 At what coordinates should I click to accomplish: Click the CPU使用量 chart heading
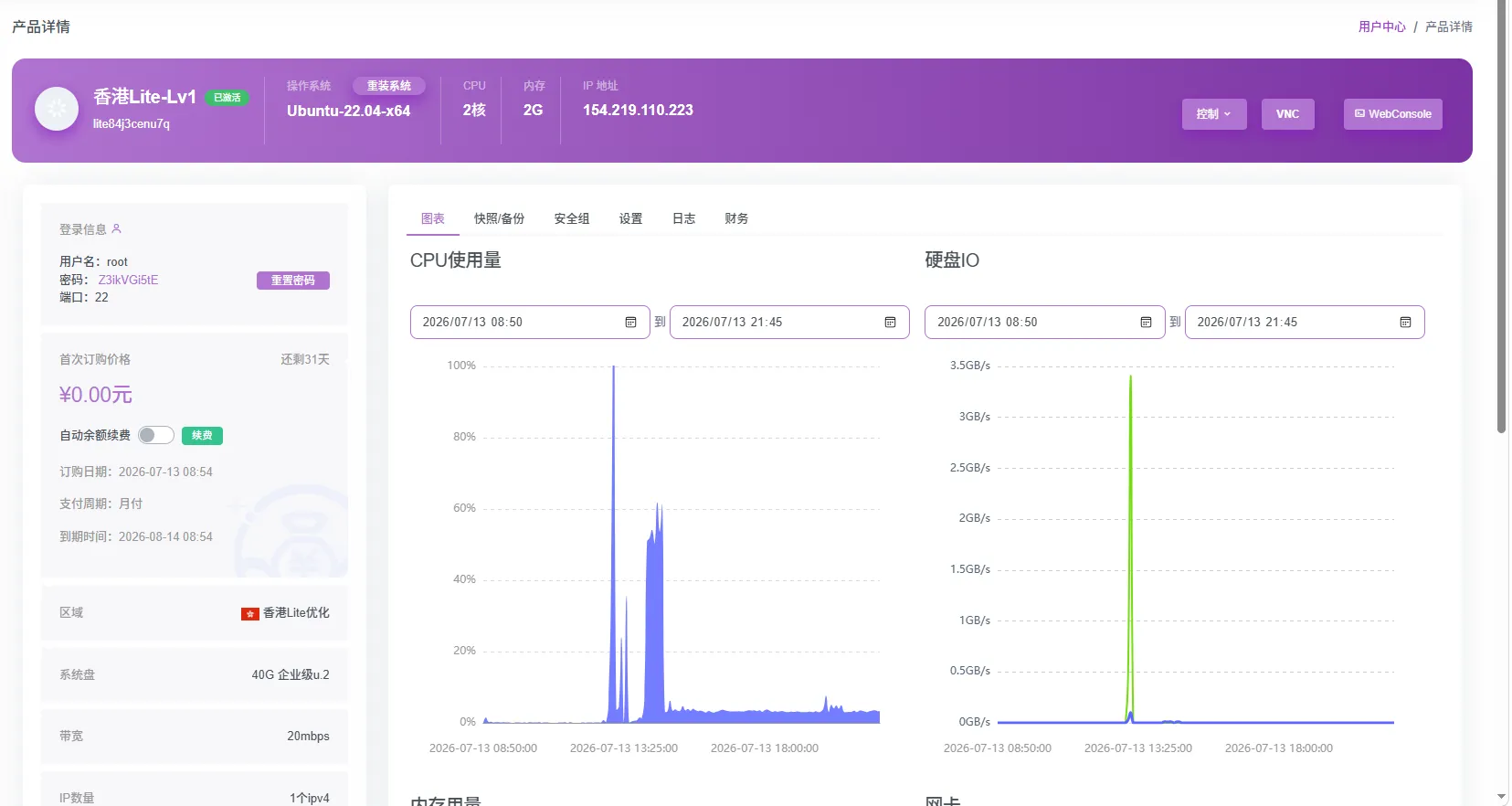click(x=456, y=260)
